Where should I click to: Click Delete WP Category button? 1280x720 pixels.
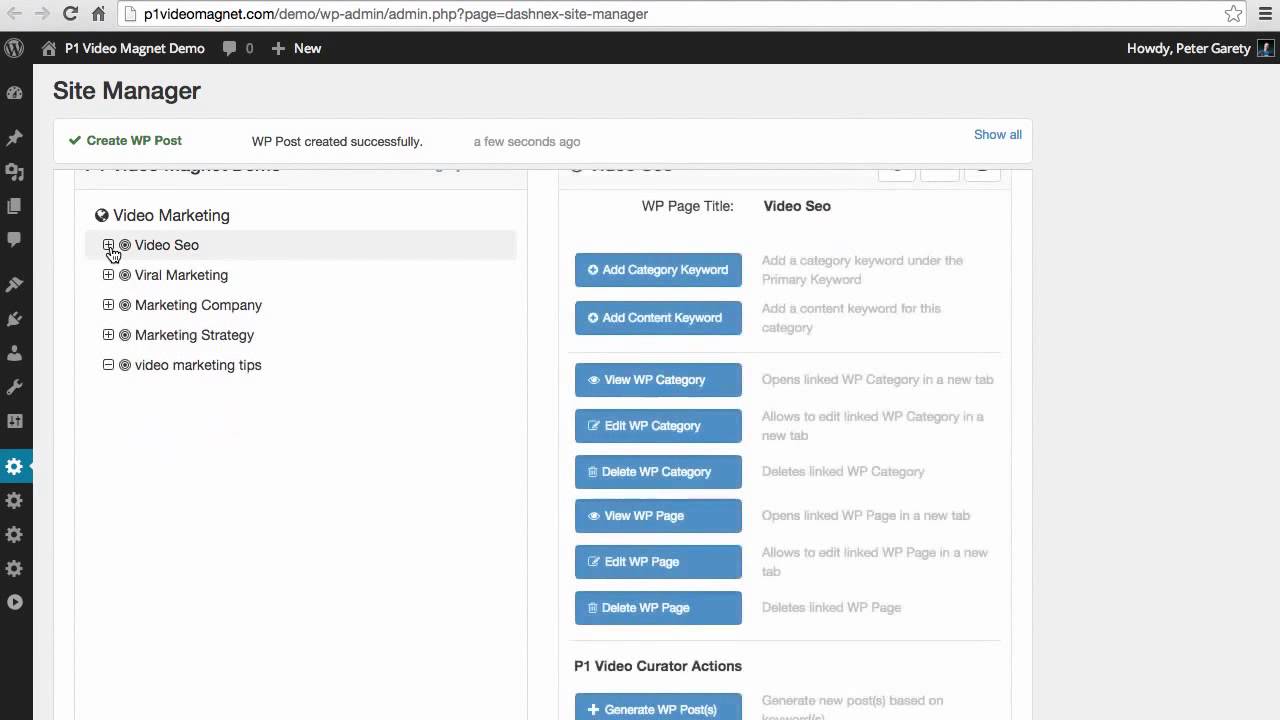coord(658,472)
